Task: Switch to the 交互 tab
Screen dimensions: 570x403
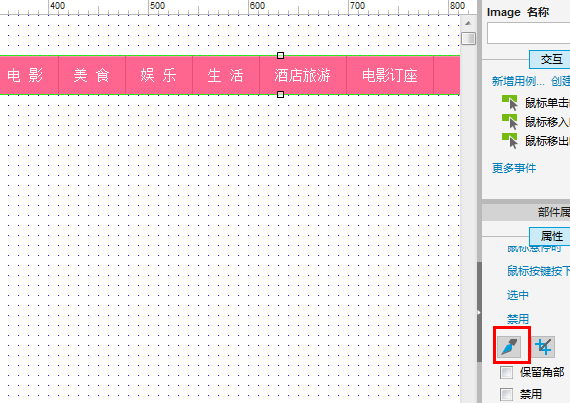Action: [550, 59]
